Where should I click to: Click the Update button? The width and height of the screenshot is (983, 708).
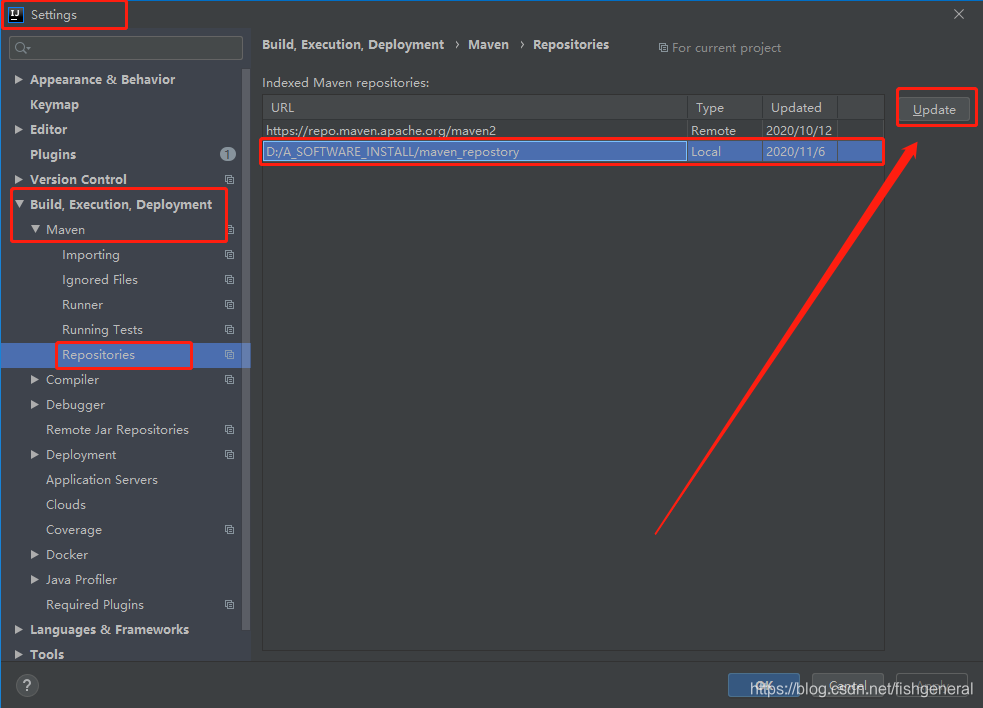pyautogui.click(x=933, y=109)
